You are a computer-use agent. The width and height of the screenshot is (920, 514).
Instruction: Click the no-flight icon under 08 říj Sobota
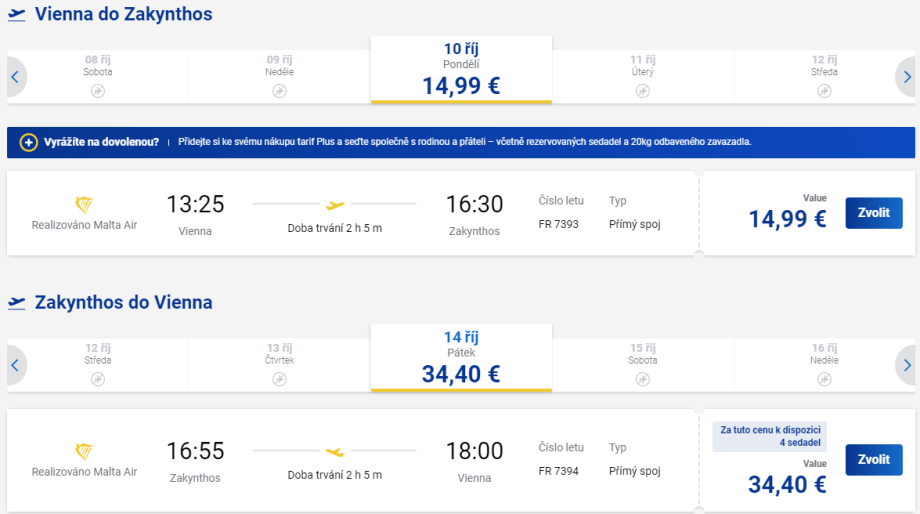(98, 91)
